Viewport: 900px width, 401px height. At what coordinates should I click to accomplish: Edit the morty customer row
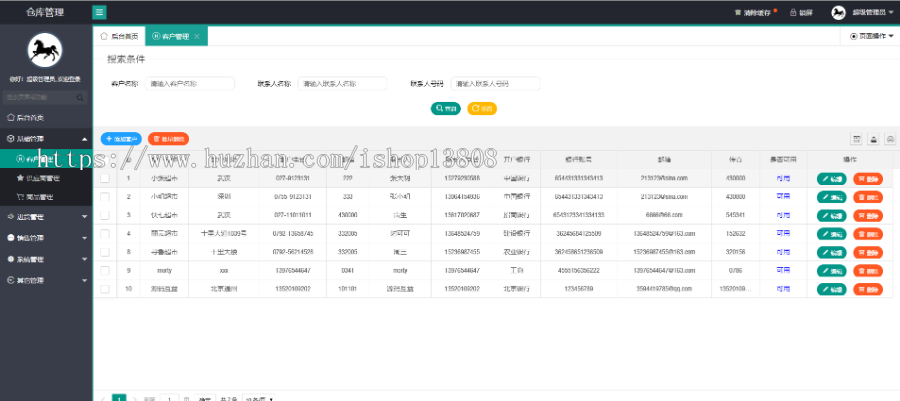832,271
